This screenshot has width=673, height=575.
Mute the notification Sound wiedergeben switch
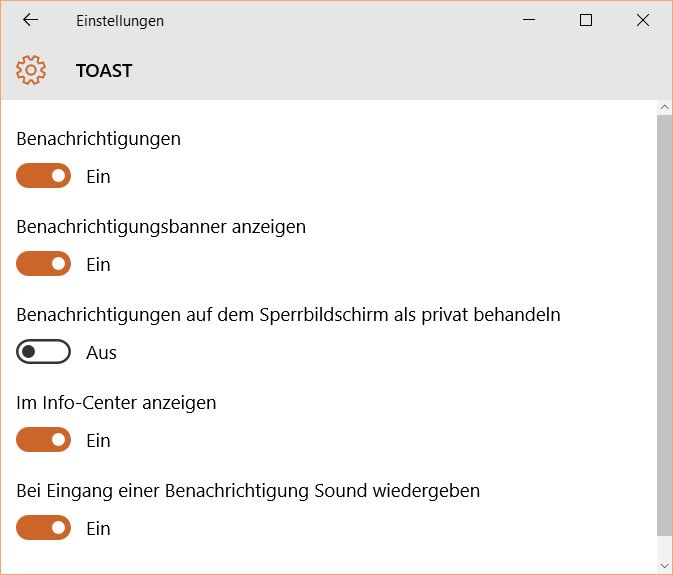click(x=44, y=528)
